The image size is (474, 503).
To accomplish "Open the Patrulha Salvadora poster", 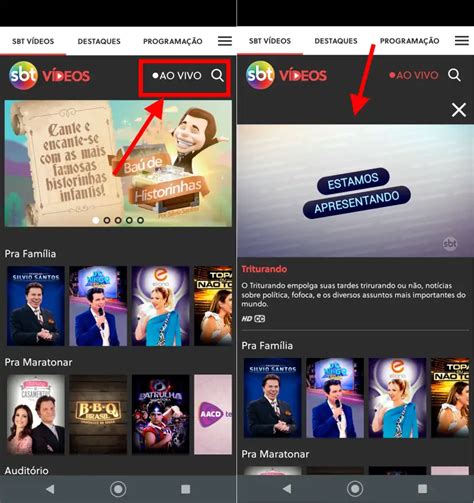I will pyautogui.click(x=160, y=414).
